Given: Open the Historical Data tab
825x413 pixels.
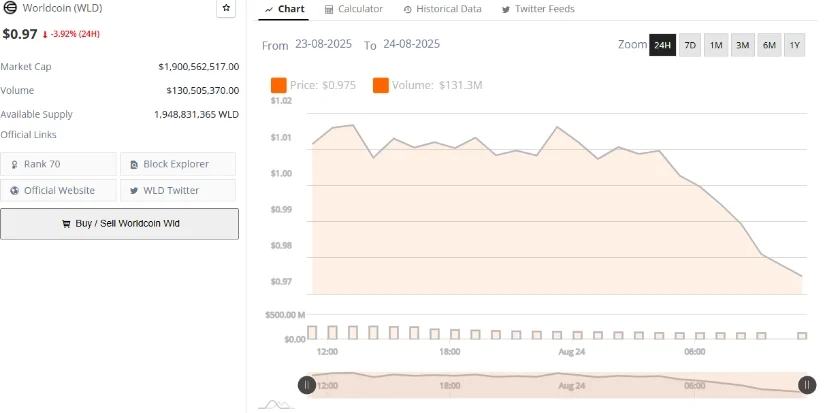Looking at the screenshot, I should (x=442, y=9).
